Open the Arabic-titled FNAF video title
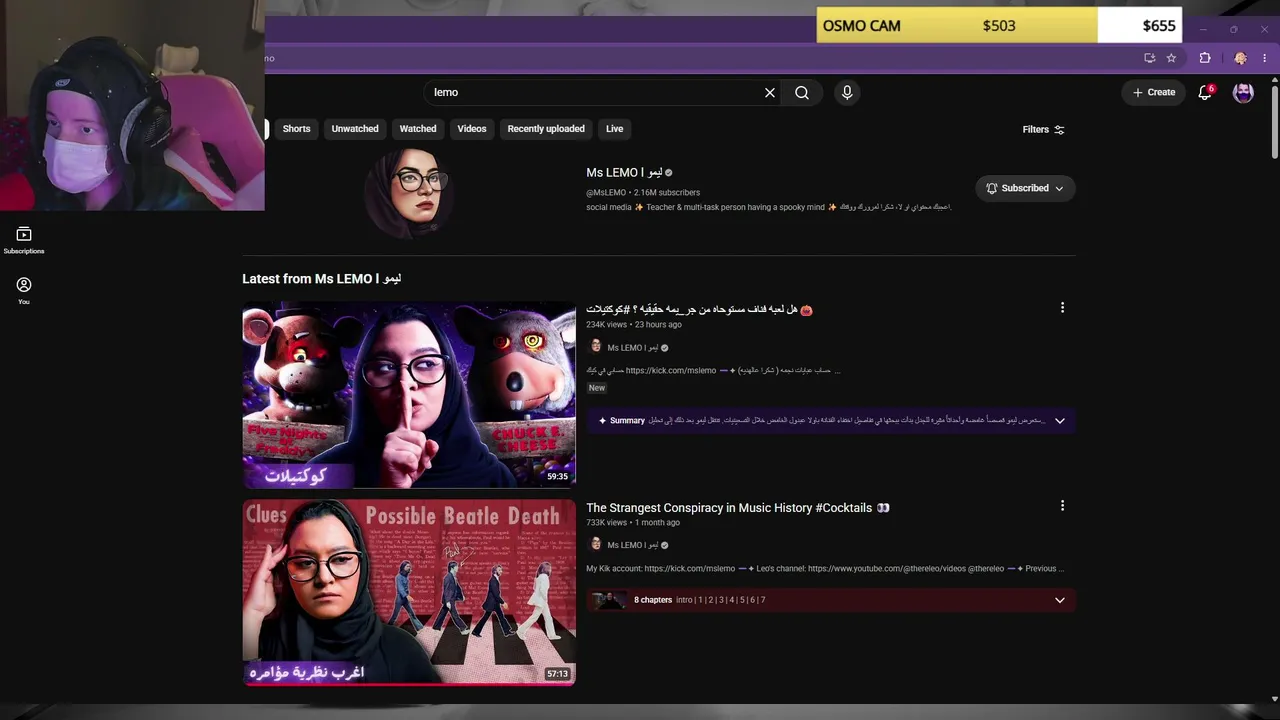This screenshot has height=720, width=1280. (700, 310)
